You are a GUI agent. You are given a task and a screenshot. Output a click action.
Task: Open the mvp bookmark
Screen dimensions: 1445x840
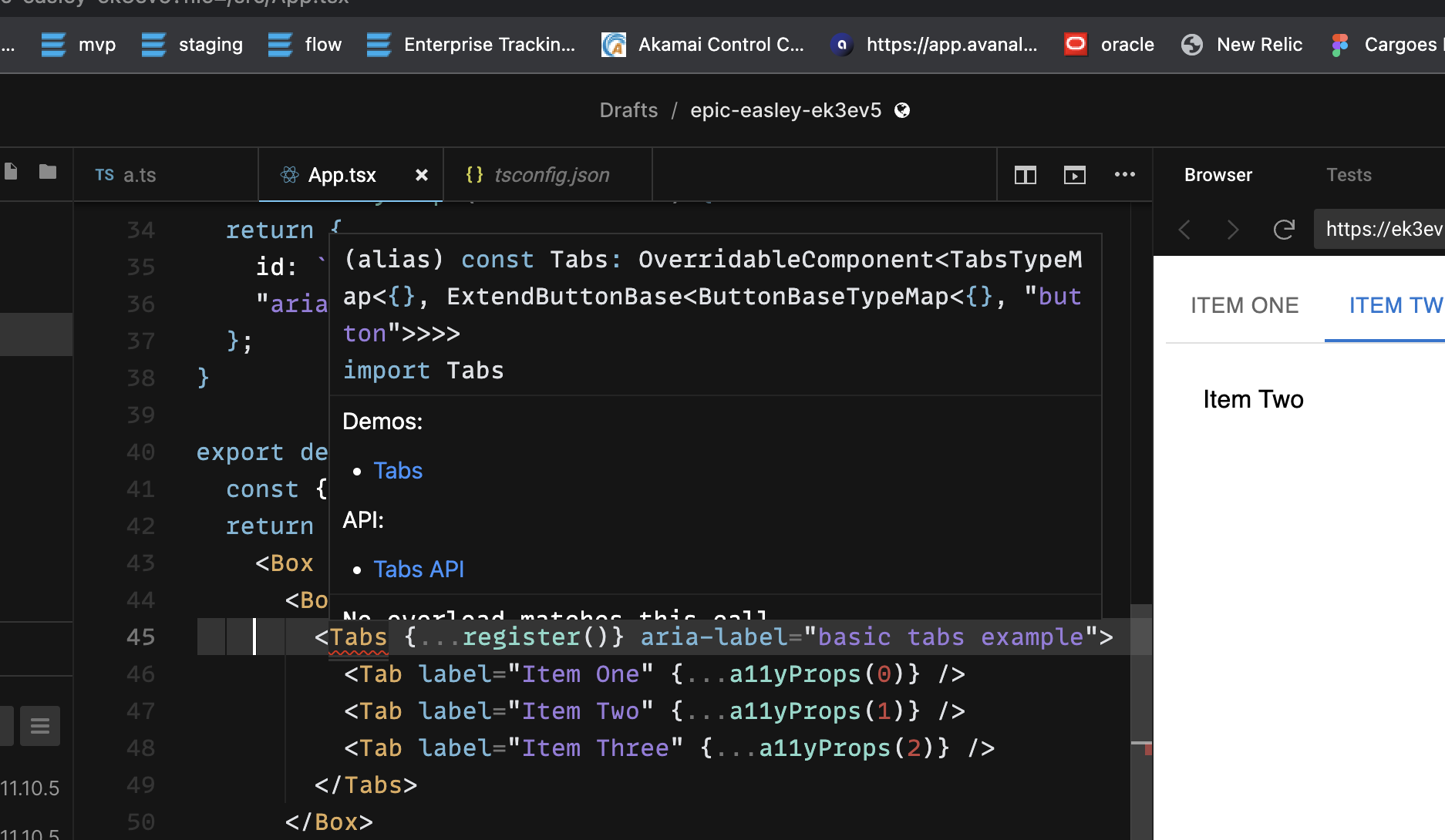(78, 45)
